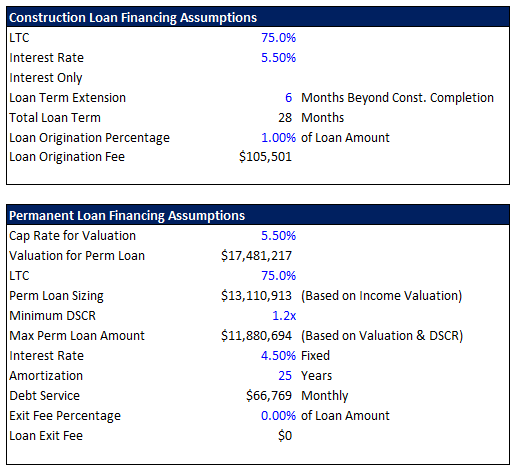Select the Minimum DSCR 1.2x cell
Viewport: 515px width, 472px height.
[284, 316]
